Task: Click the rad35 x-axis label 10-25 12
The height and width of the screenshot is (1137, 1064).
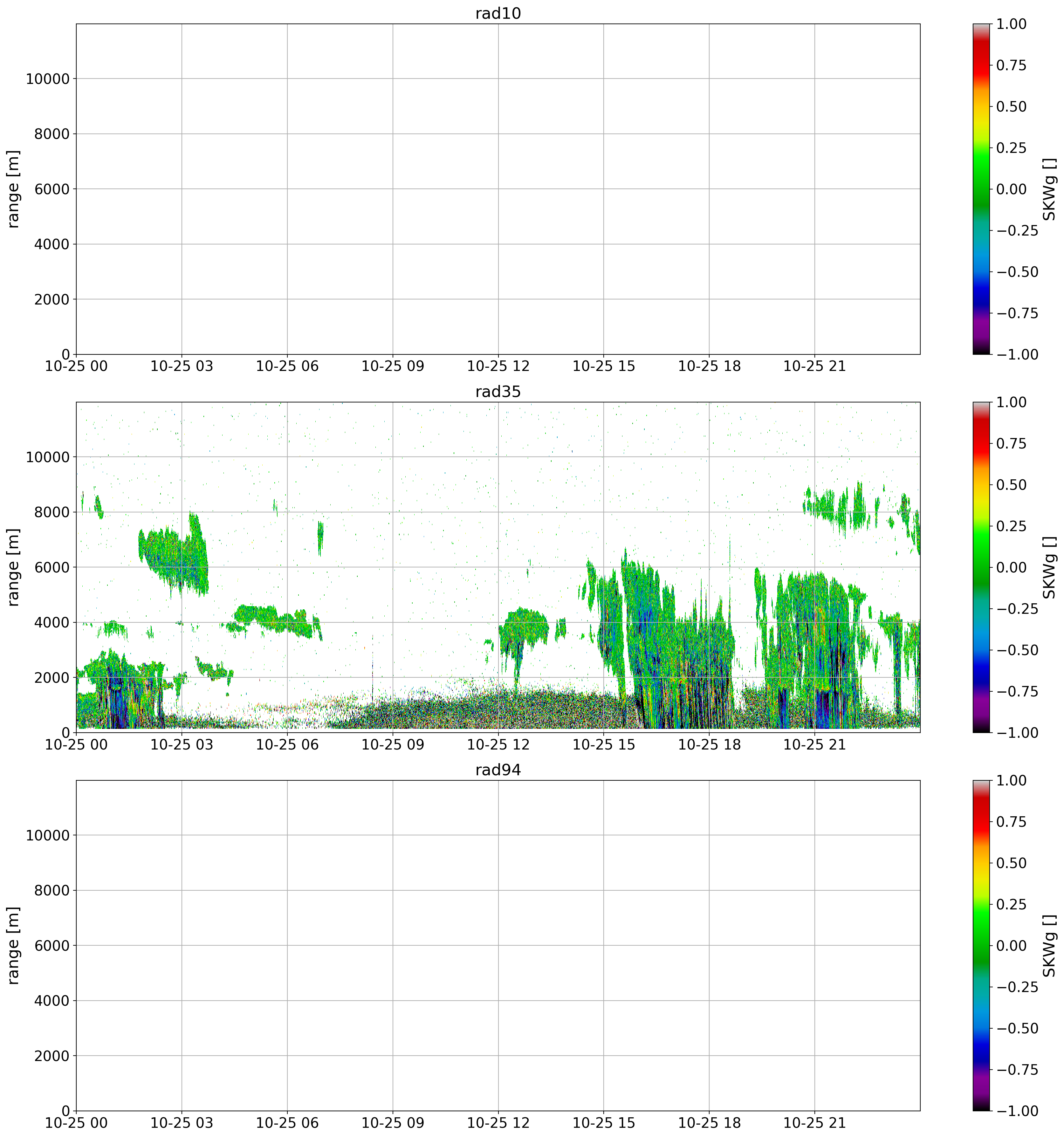Action: (498, 745)
